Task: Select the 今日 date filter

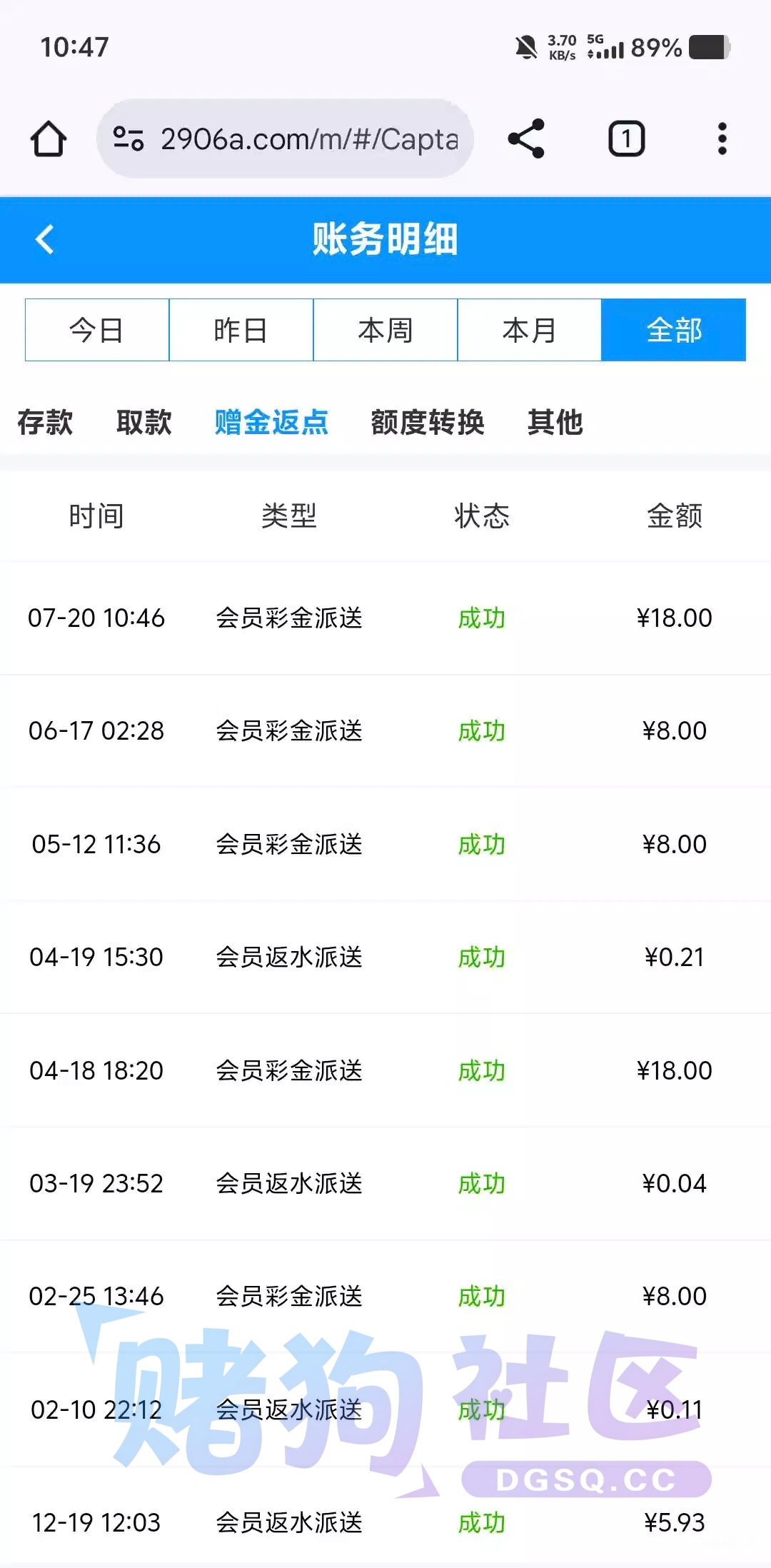Action: click(97, 330)
